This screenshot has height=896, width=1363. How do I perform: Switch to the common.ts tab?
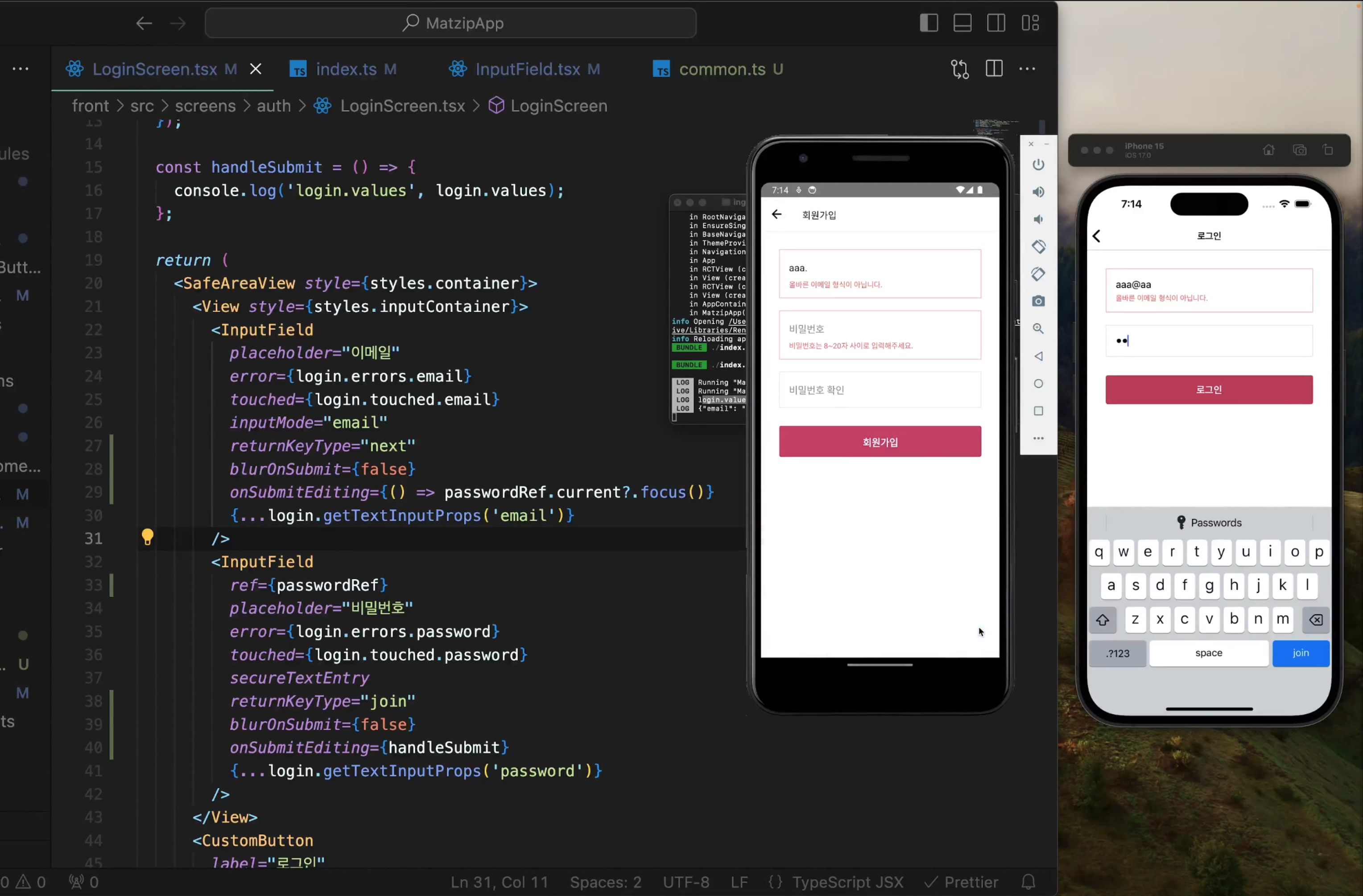(722, 69)
